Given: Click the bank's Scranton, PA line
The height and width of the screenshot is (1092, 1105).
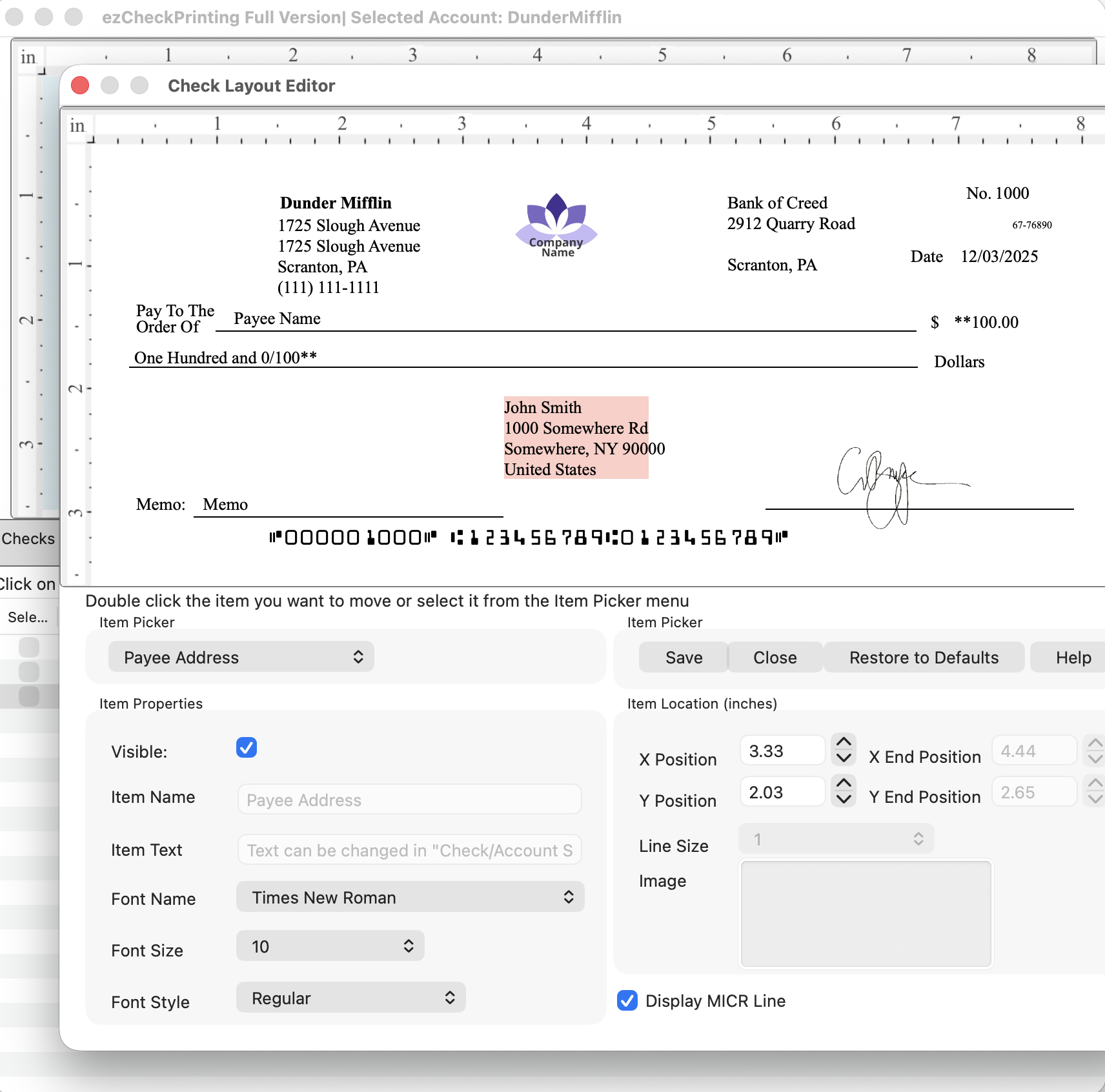Looking at the screenshot, I should click(x=772, y=265).
